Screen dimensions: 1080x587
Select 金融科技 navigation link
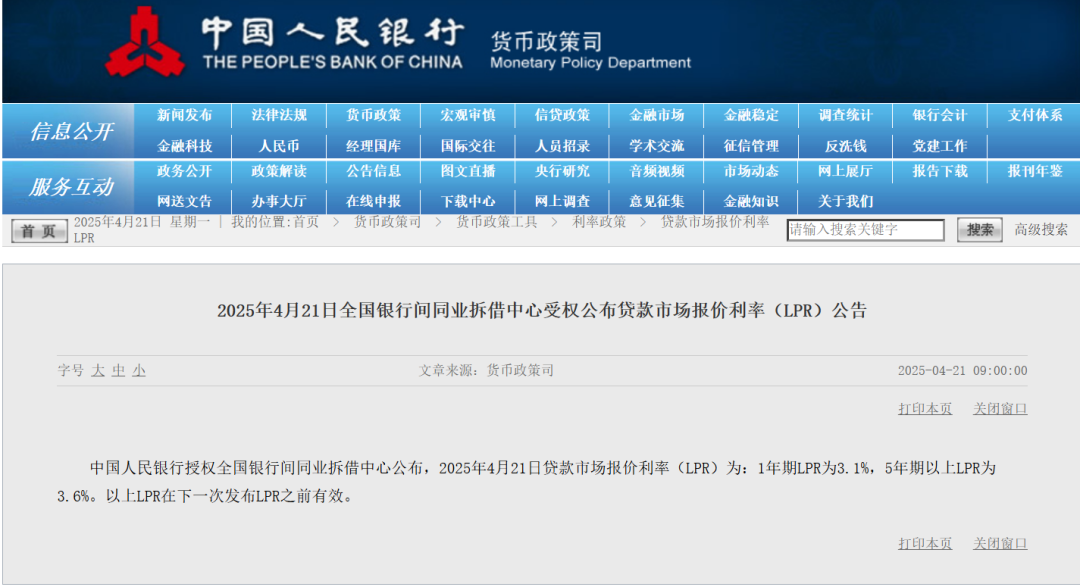184,146
